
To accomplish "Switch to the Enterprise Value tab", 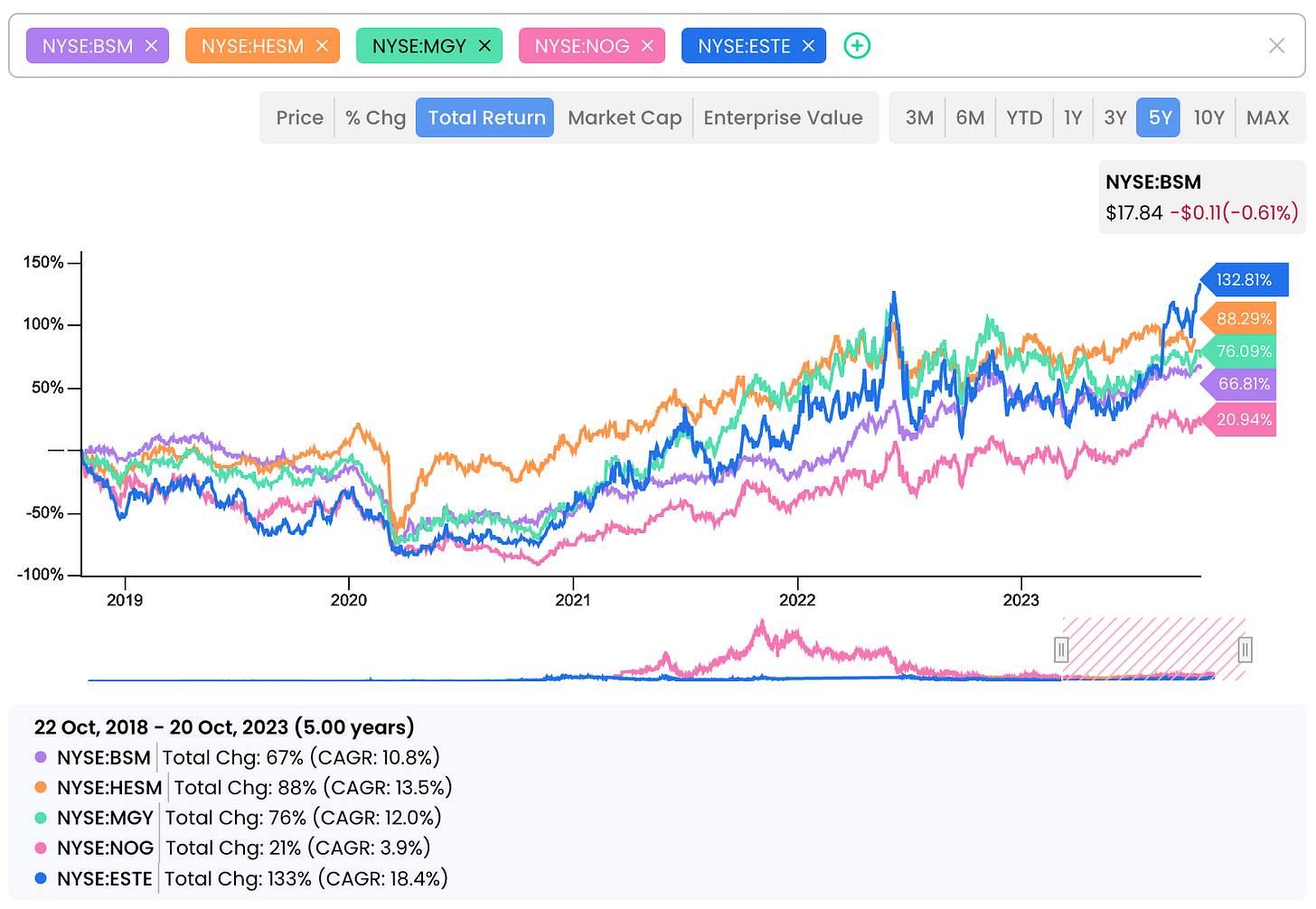I will click(x=783, y=117).
